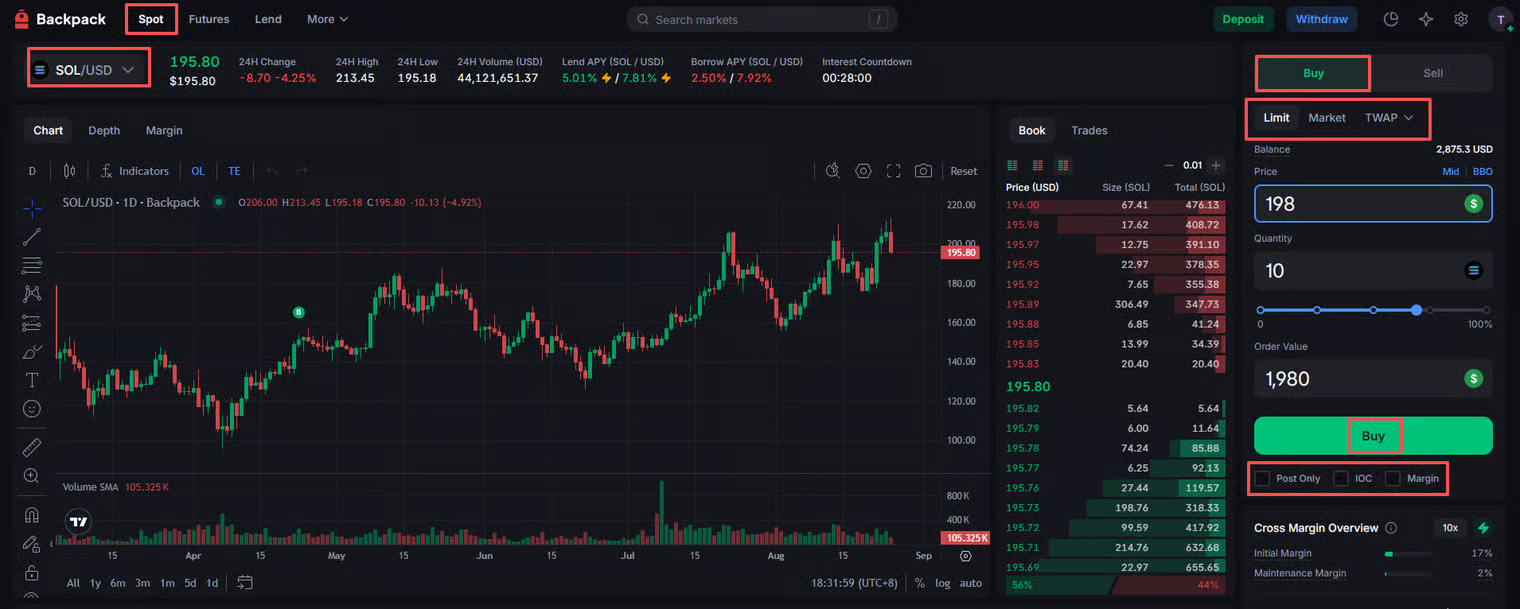Open the account settings gear icon
The width and height of the screenshot is (1520, 609).
(1461, 19)
